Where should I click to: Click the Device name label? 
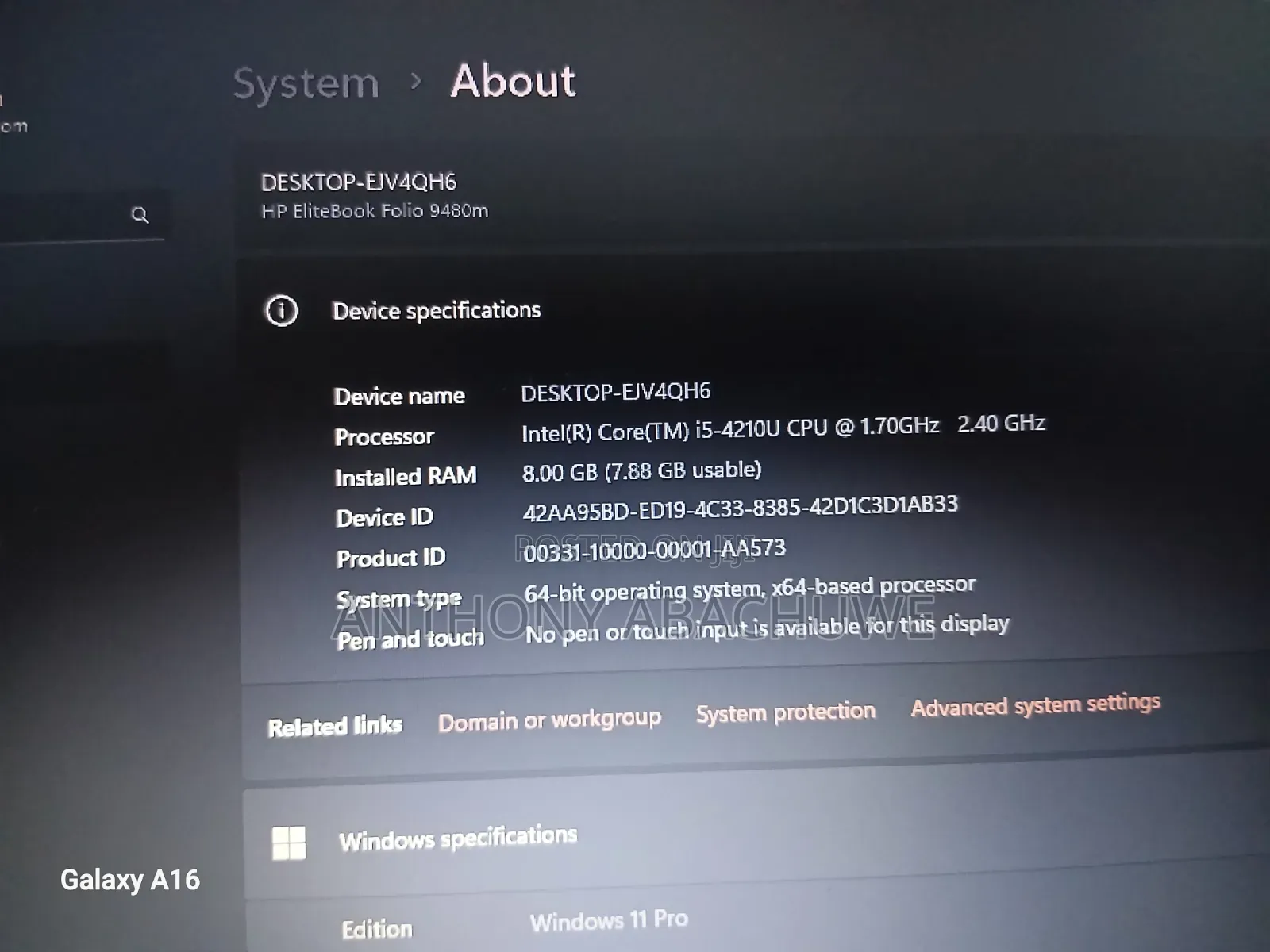tap(399, 396)
